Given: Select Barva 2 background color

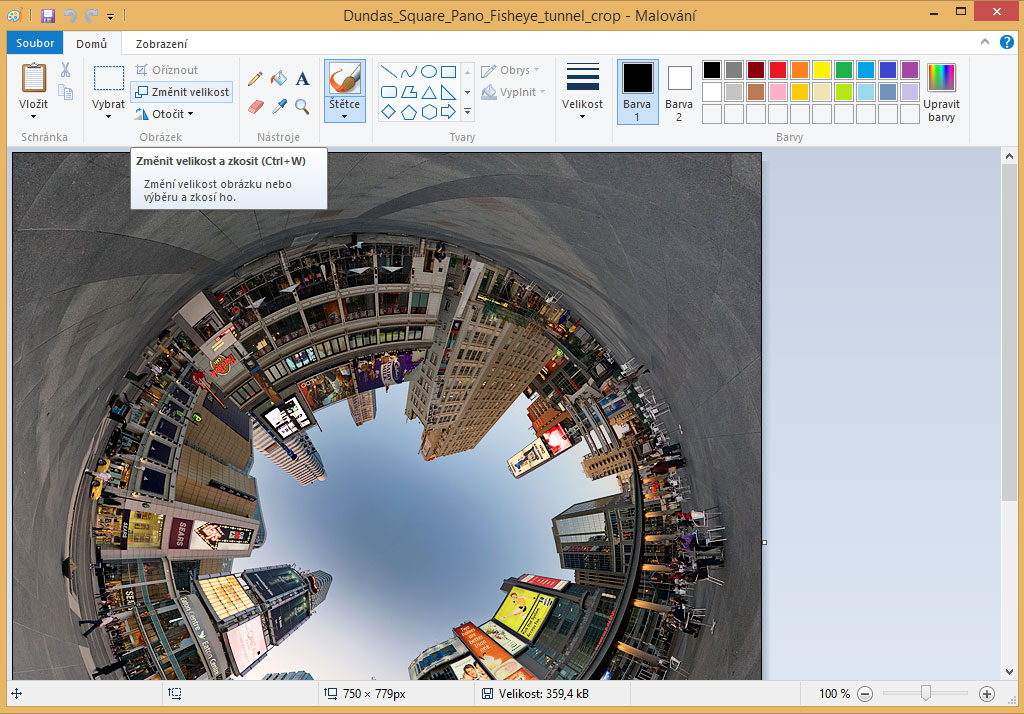Looking at the screenshot, I should [x=679, y=90].
